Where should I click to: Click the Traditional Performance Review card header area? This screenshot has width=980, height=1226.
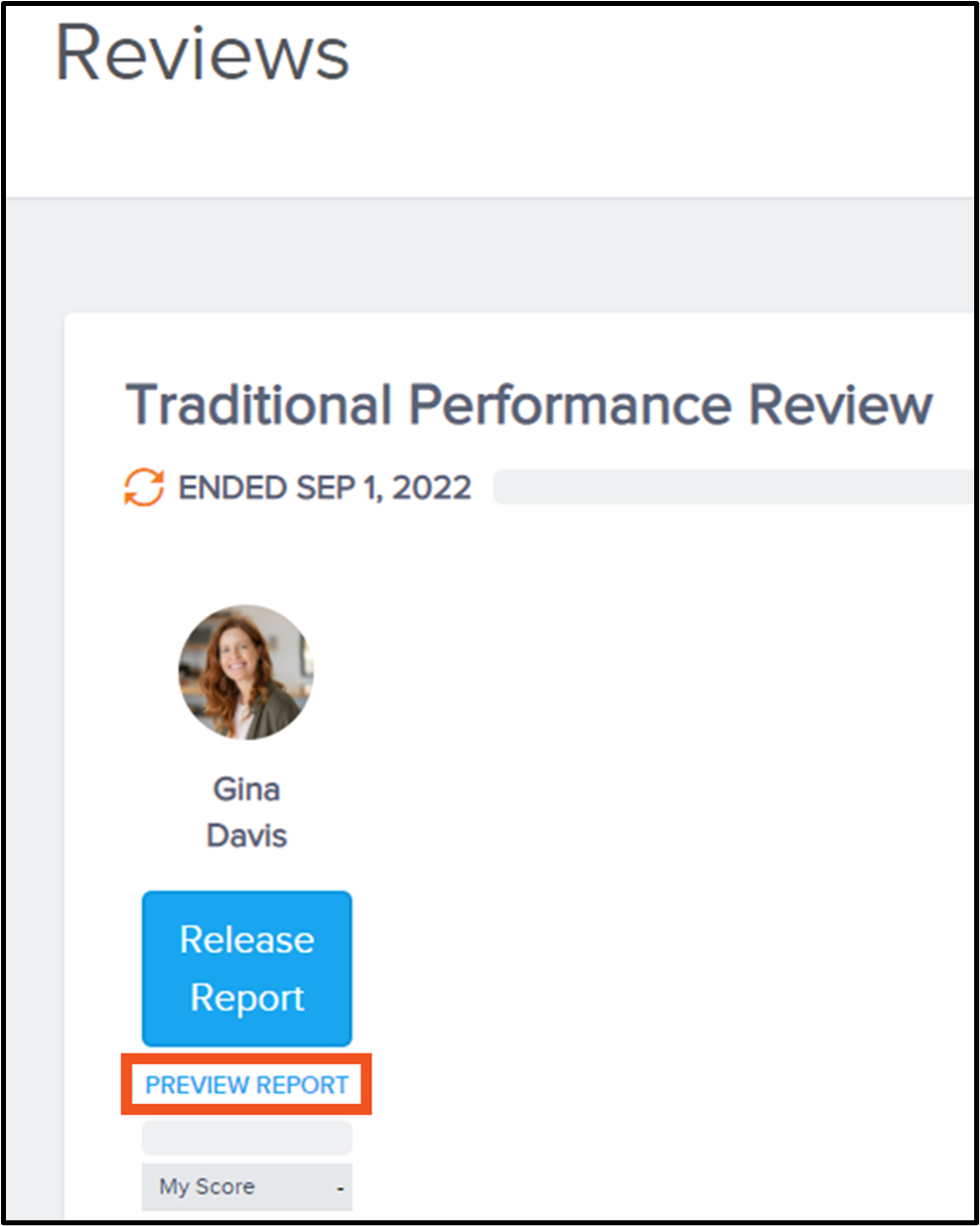[x=529, y=403]
